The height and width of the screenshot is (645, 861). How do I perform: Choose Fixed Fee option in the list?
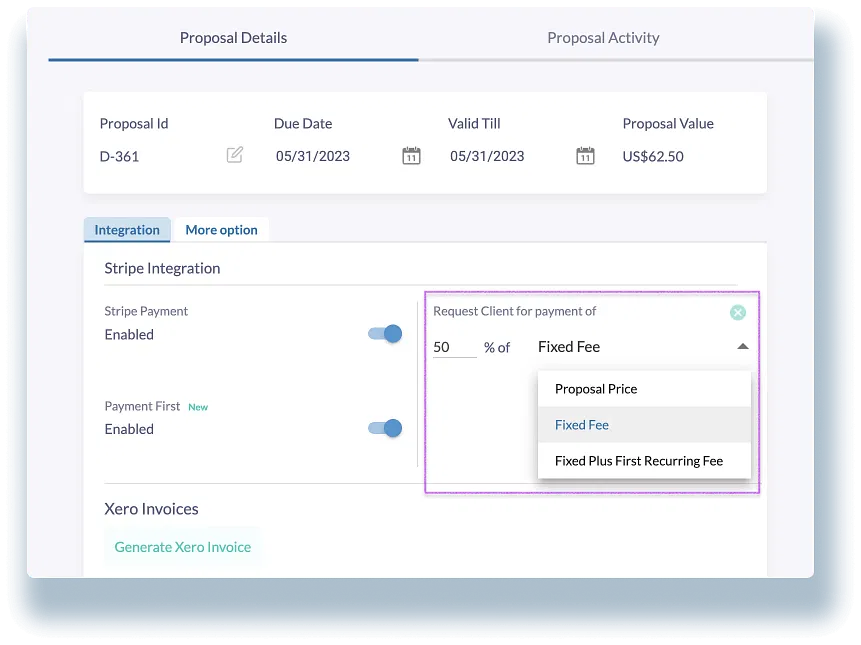(x=644, y=424)
